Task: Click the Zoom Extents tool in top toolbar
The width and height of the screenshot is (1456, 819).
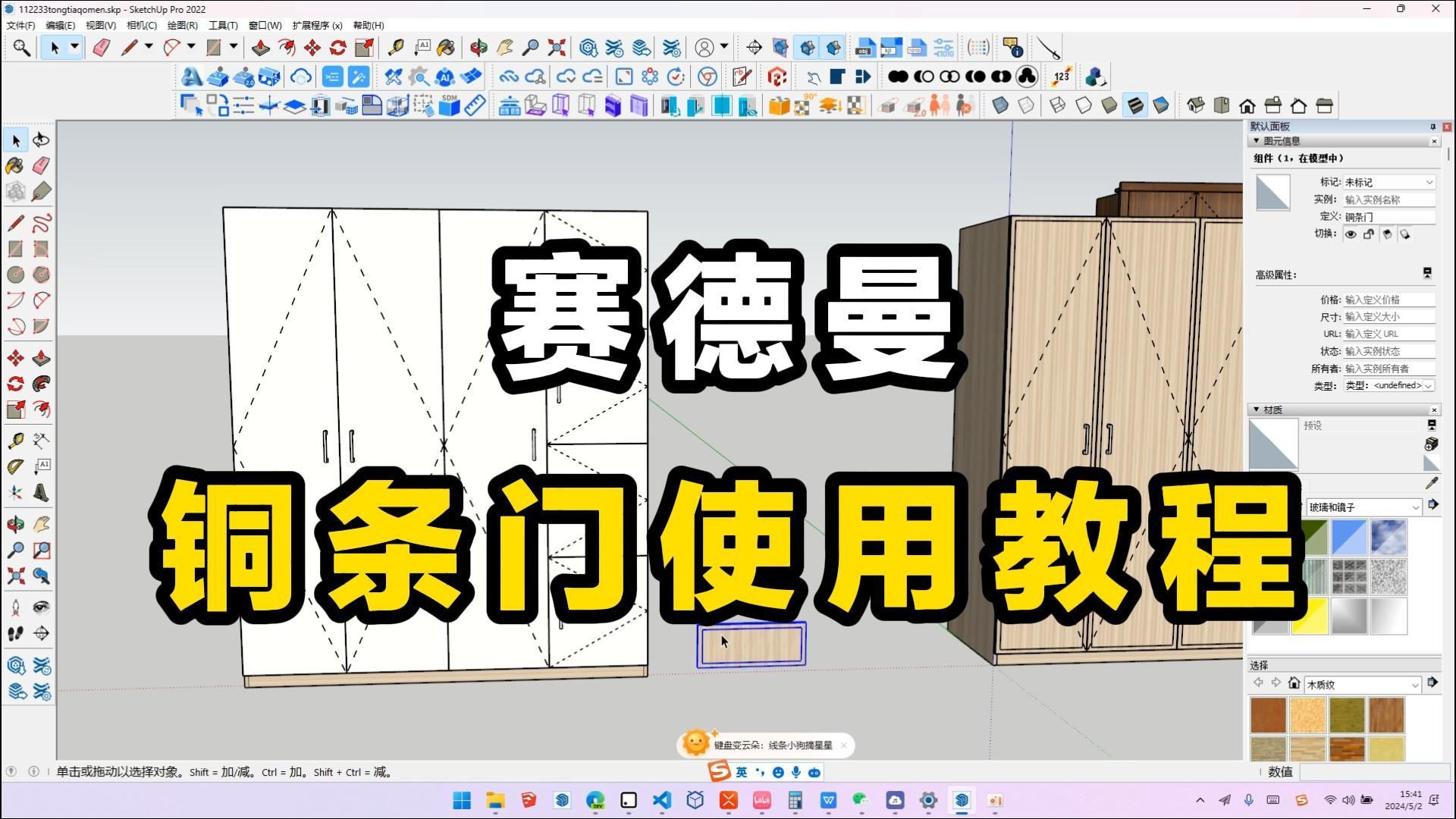Action: tap(557, 48)
